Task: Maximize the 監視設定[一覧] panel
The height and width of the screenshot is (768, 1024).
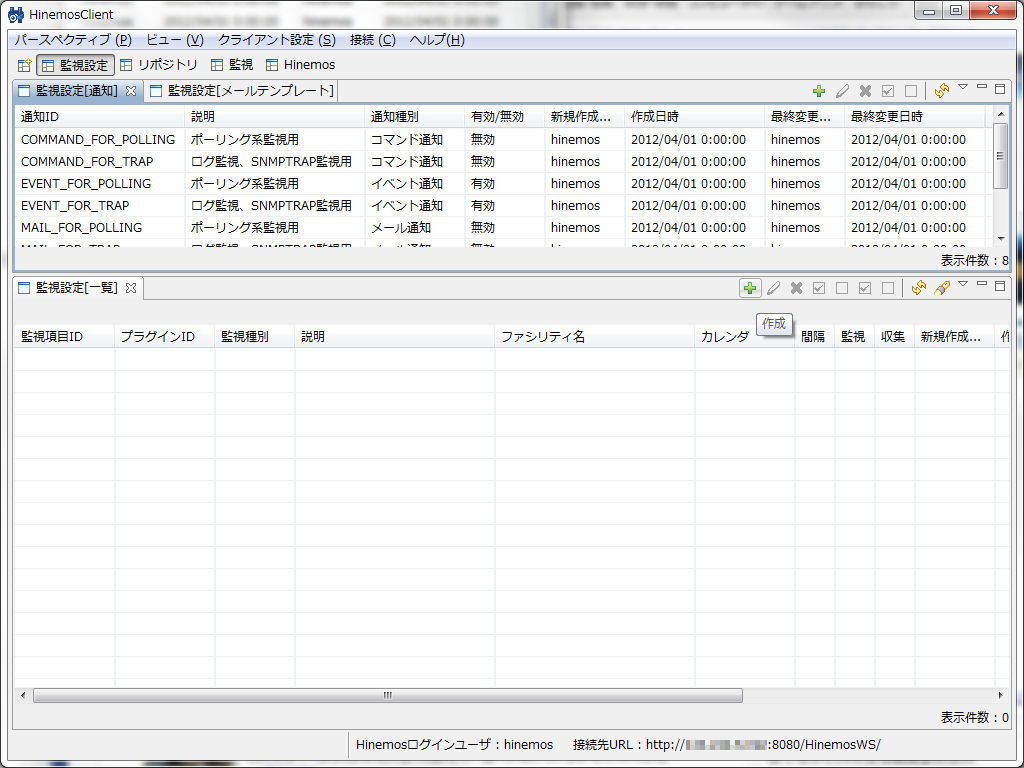Action: [1000, 286]
